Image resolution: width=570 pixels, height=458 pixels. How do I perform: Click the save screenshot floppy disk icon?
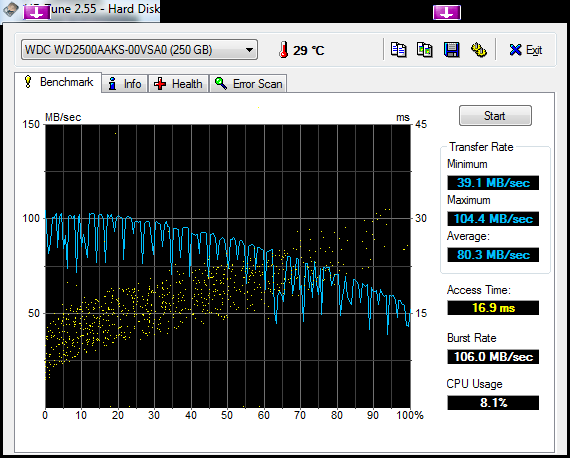[x=451, y=49]
